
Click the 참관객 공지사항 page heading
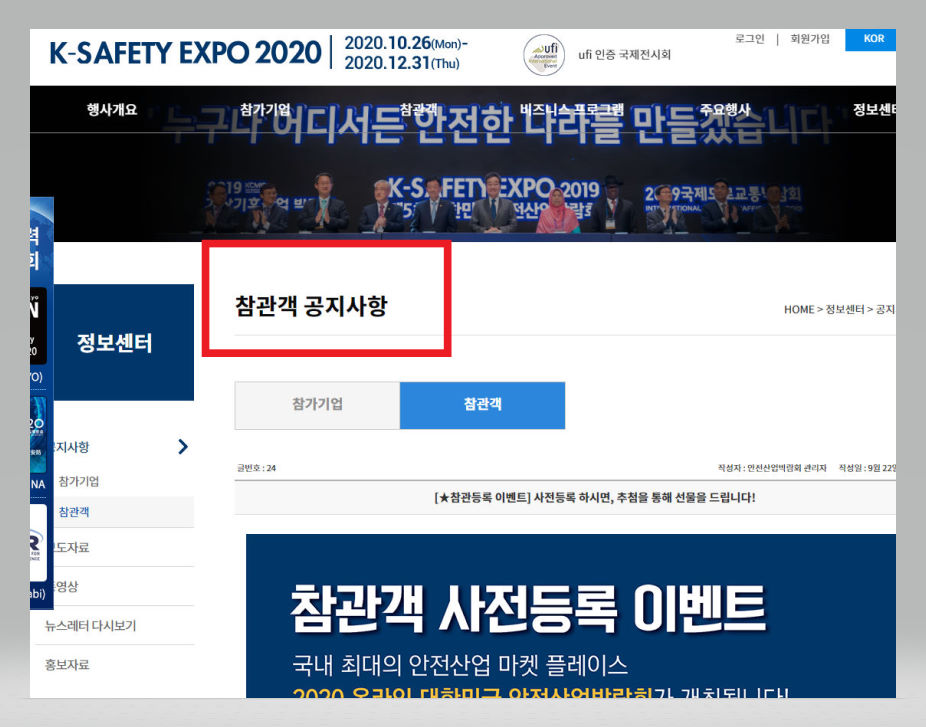[311, 306]
